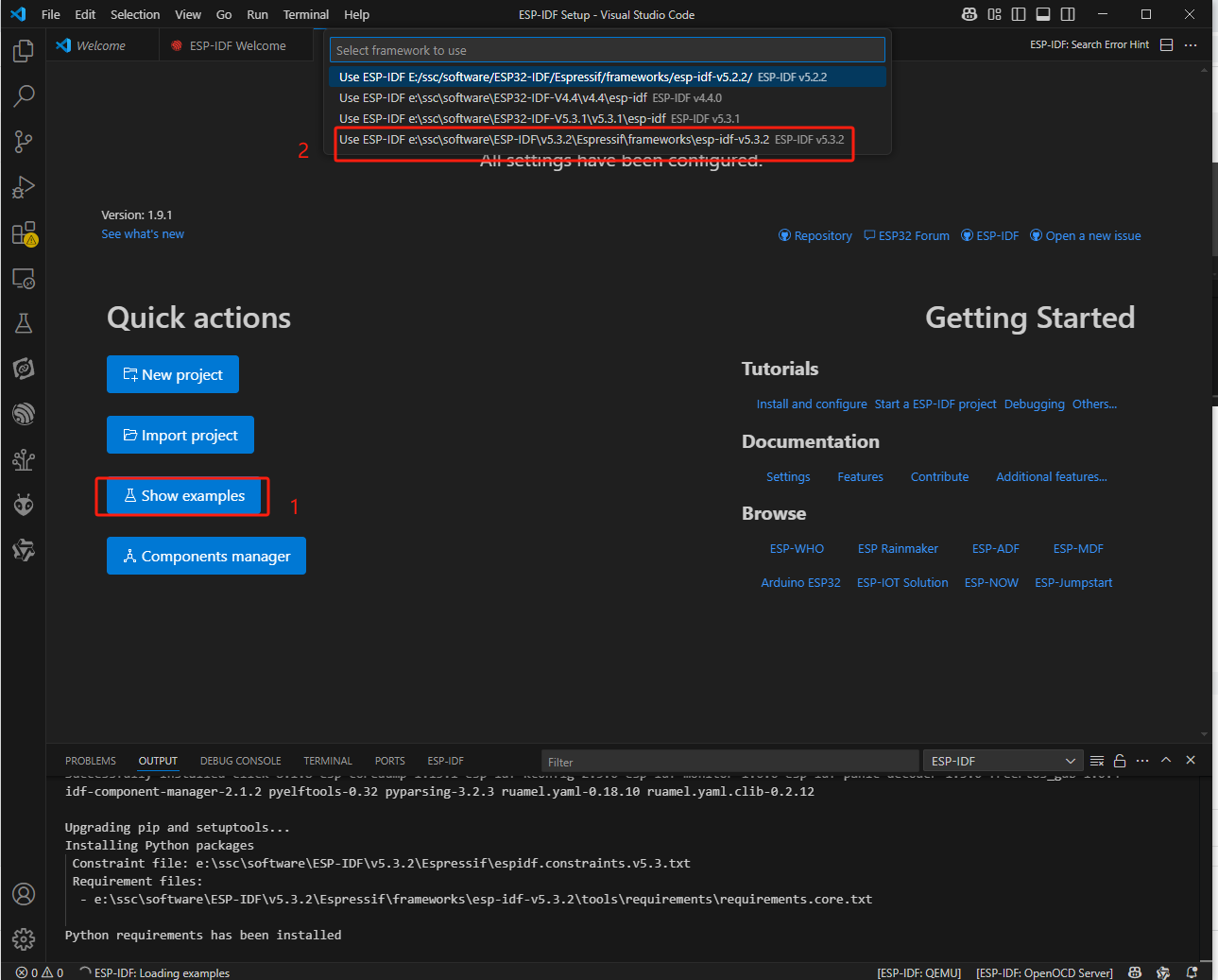Select ESP-IDF v4.4.0 framework option
Screen dimensions: 1218x980
click(x=608, y=97)
